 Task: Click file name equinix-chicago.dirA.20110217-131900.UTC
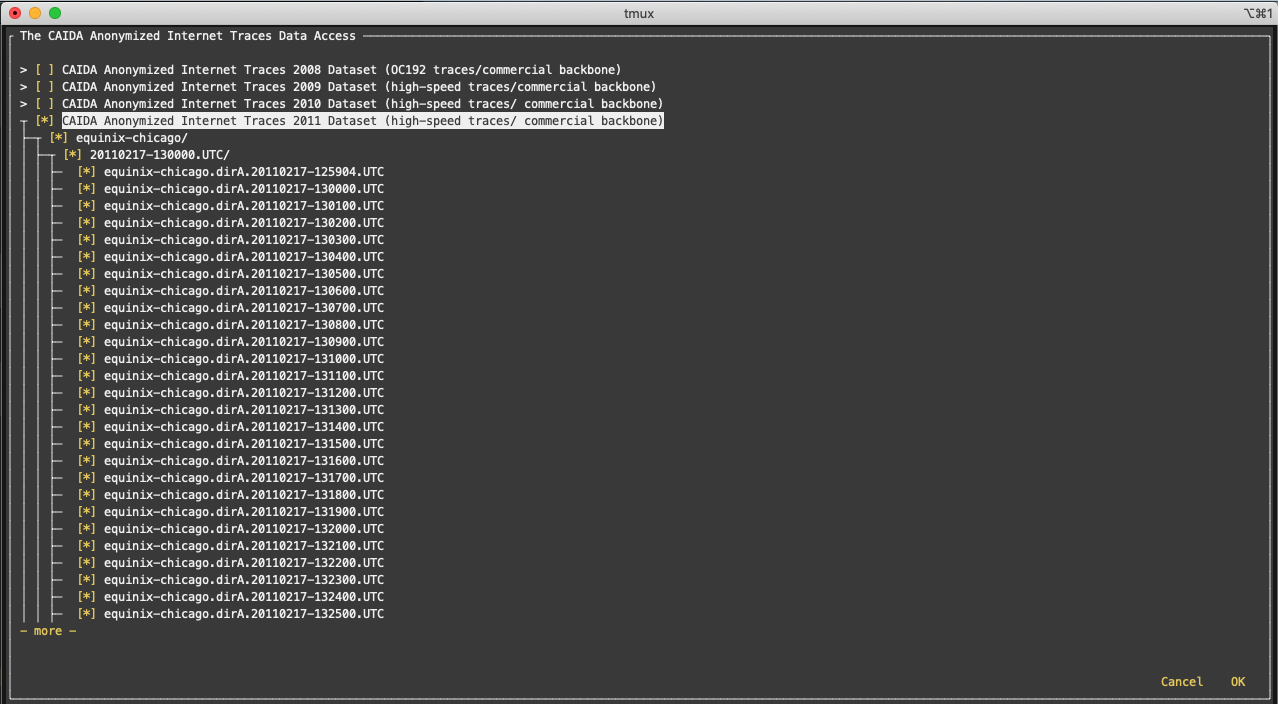pos(244,512)
